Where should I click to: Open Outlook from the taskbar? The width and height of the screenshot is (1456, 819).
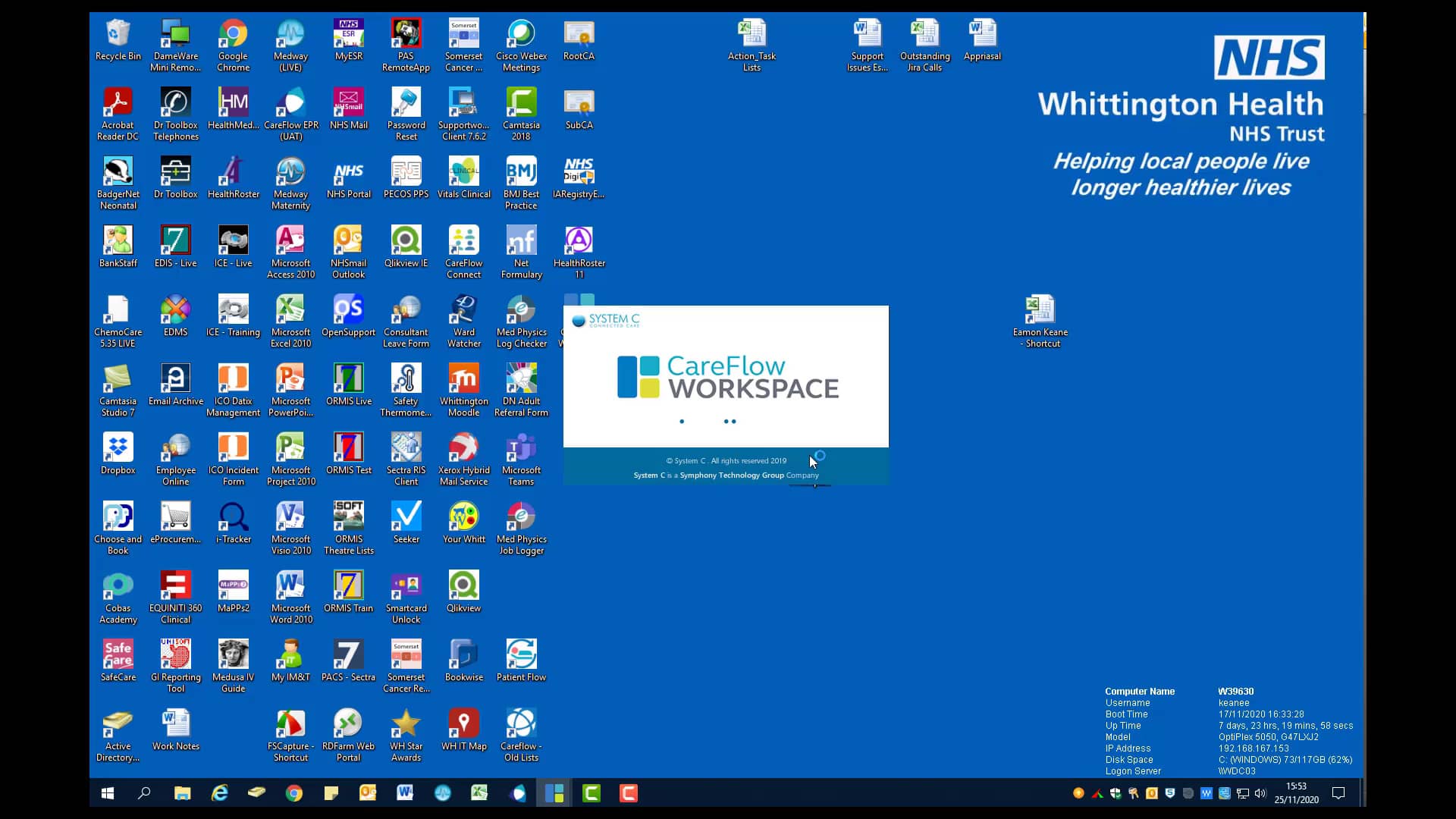point(368,793)
